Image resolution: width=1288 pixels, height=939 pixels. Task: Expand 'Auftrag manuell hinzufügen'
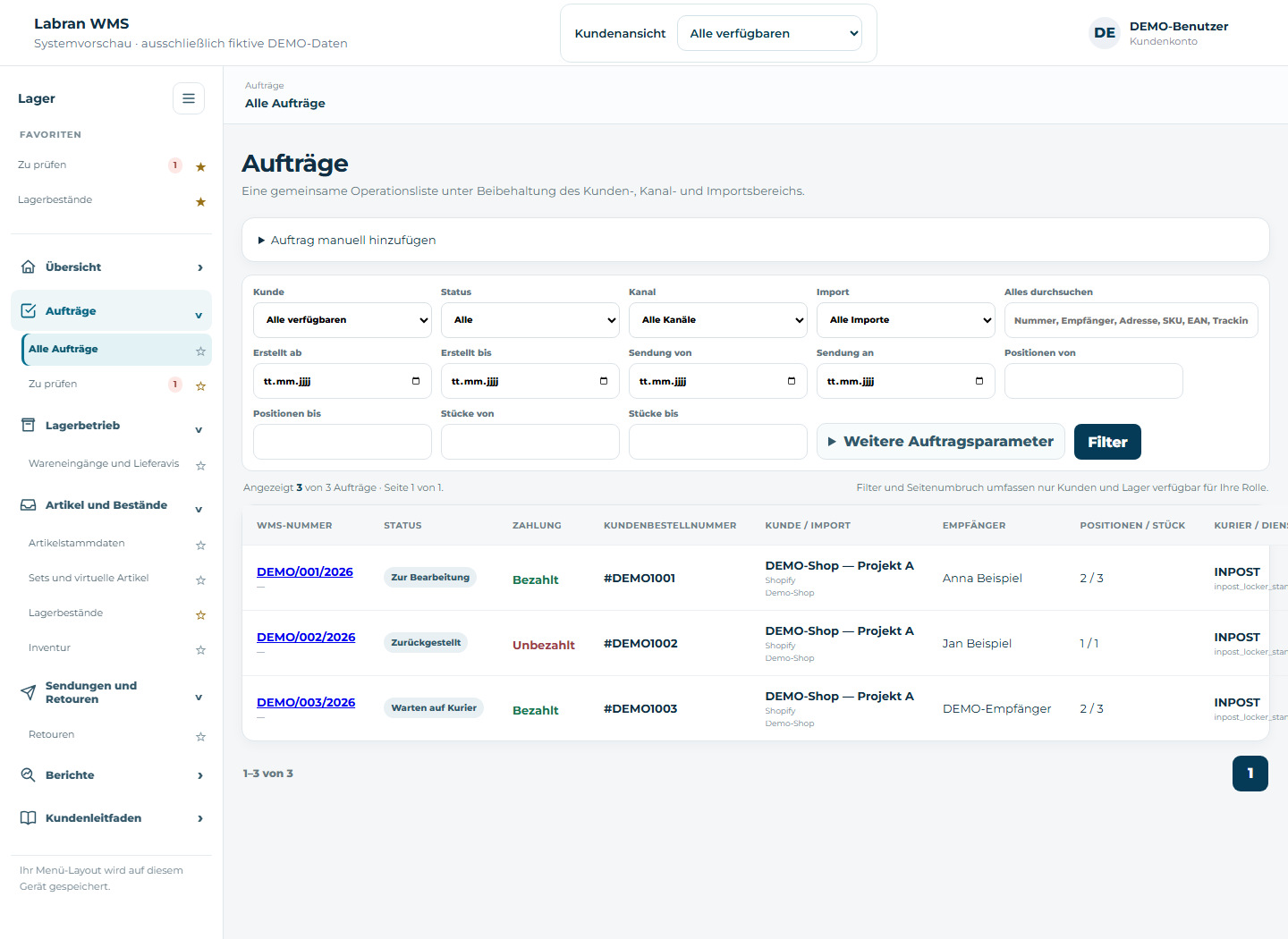(x=347, y=240)
